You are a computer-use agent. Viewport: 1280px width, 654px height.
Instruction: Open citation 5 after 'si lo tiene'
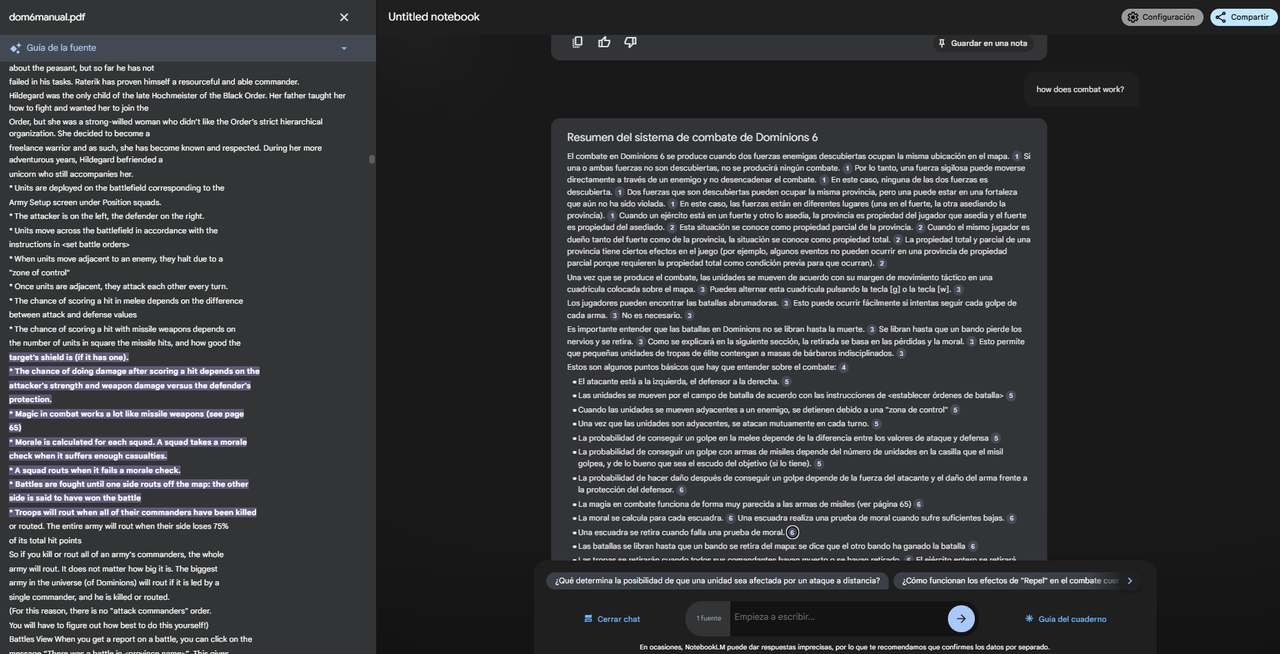818,464
